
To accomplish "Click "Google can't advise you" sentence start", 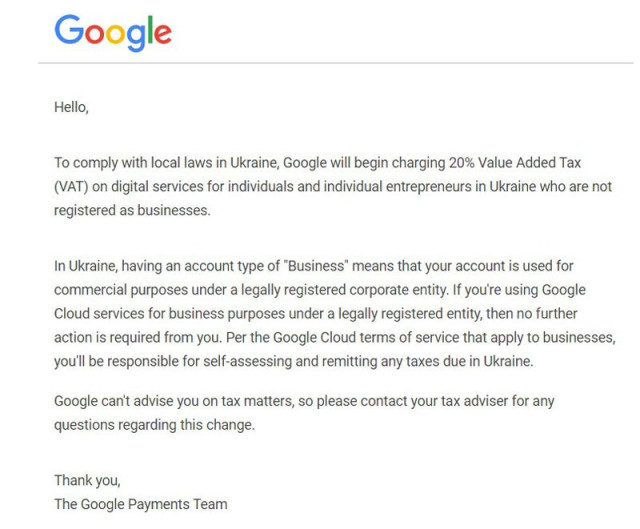I will pos(127,401).
